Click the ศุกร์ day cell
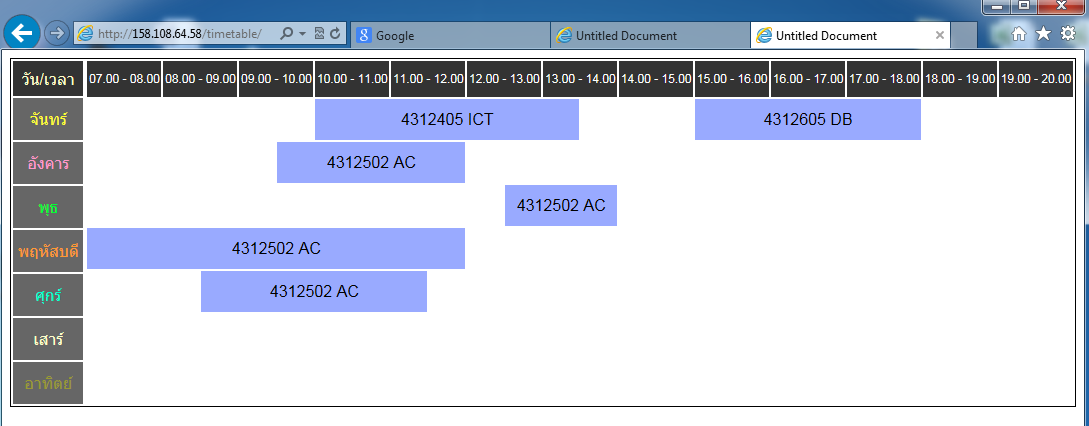This screenshot has width=1089, height=426. pyautogui.click(x=48, y=295)
